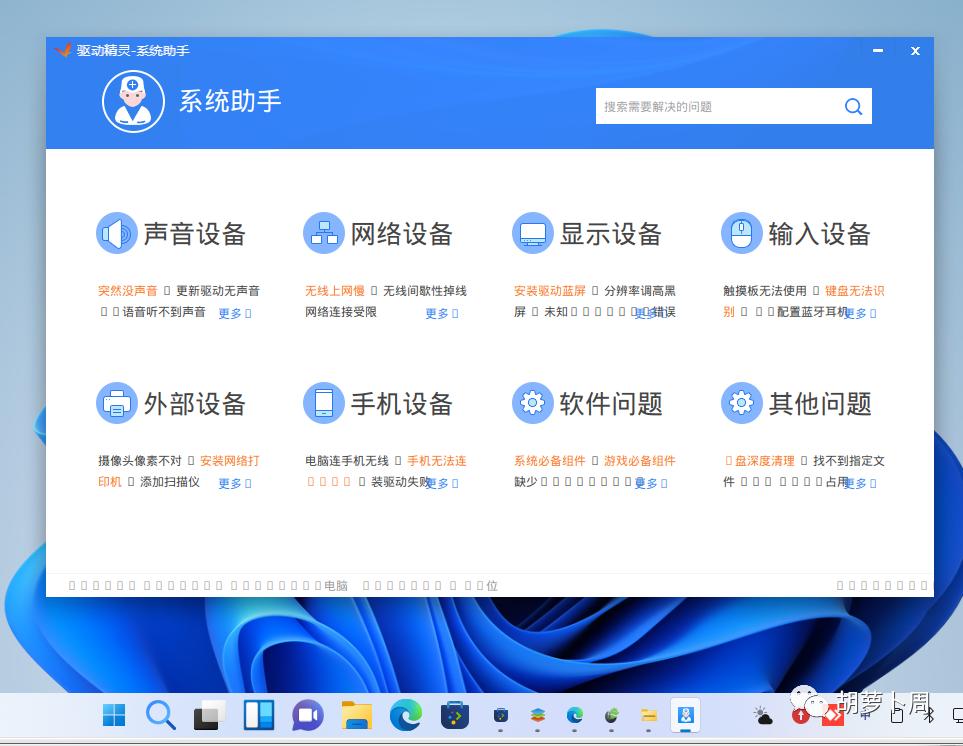Screen dimensions: 963x746
Task: Click the 其他问题 gear icon
Action: [x=740, y=402]
